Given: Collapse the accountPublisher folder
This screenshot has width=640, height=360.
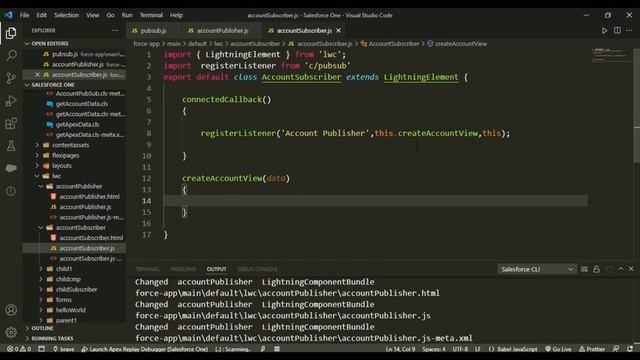Looking at the screenshot, I should pos(79,186).
